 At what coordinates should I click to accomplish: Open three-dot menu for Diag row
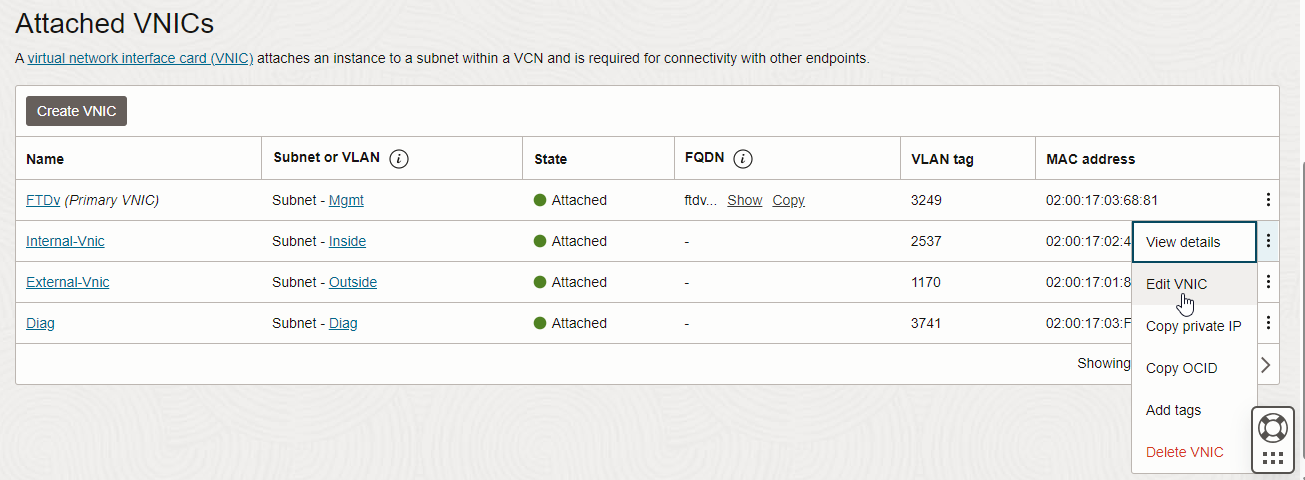1268,323
